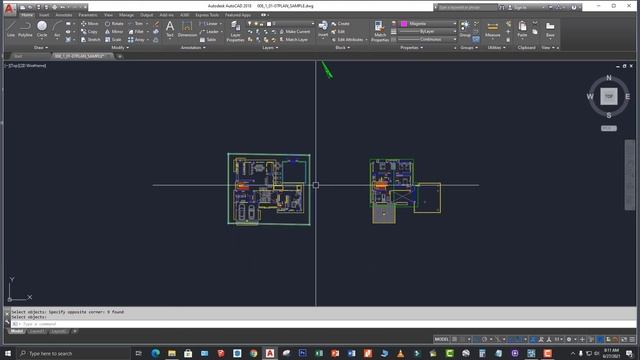640x360 pixels.
Task: Switch to the Model layout tab
Action: point(17,331)
